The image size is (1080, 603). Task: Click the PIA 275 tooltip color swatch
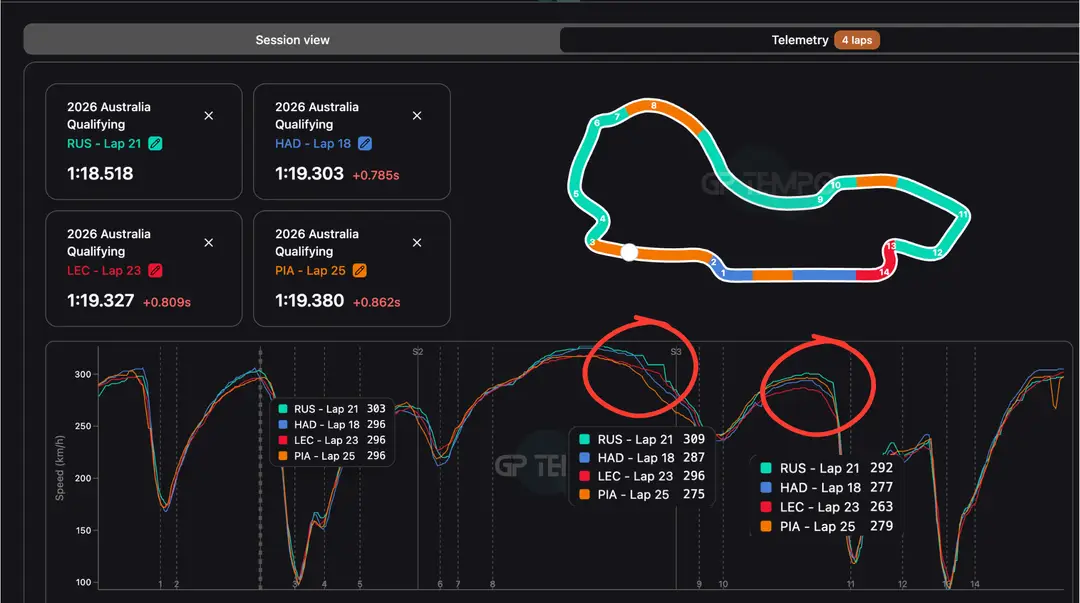coord(584,494)
